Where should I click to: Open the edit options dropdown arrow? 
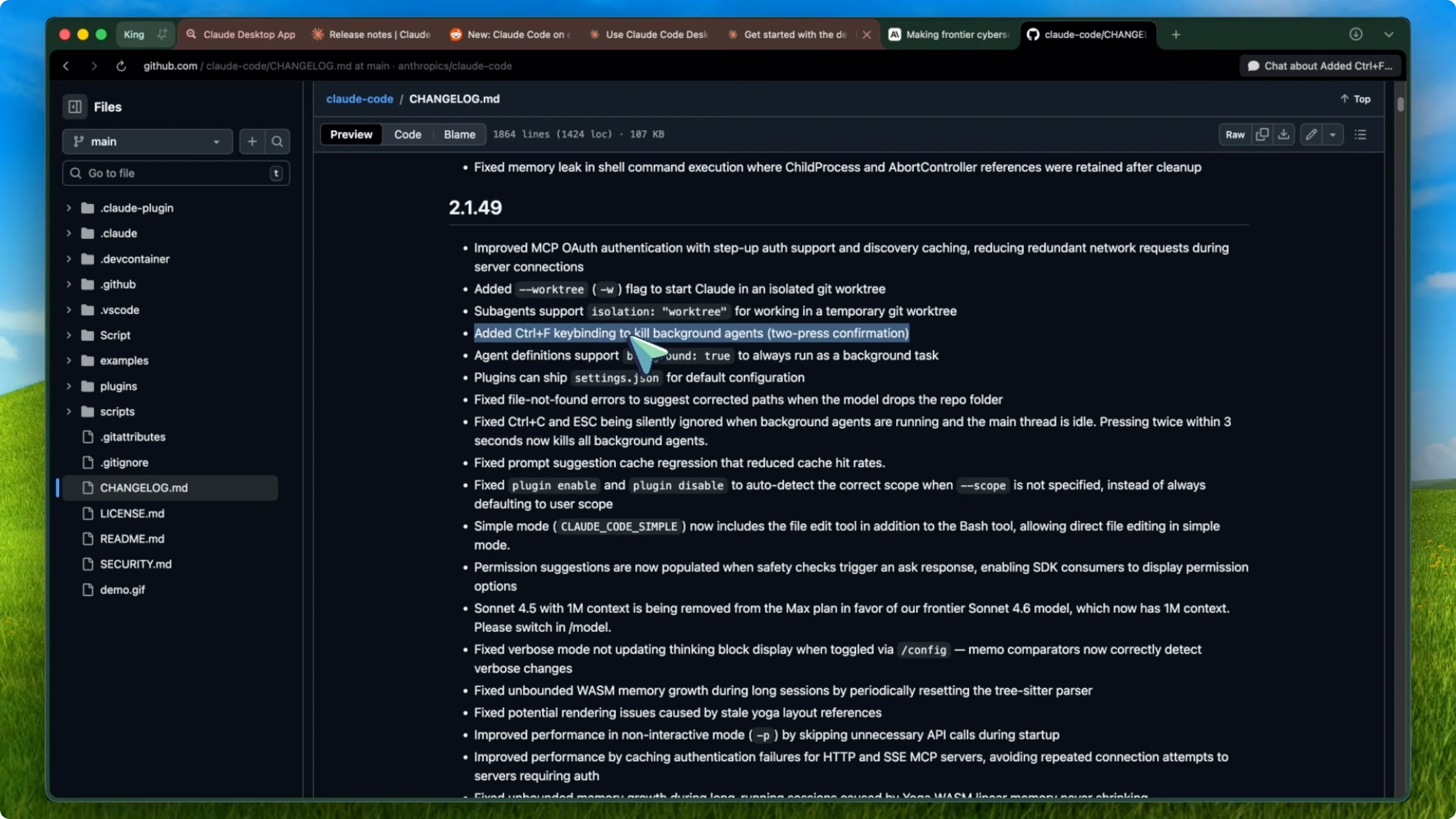1334,135
